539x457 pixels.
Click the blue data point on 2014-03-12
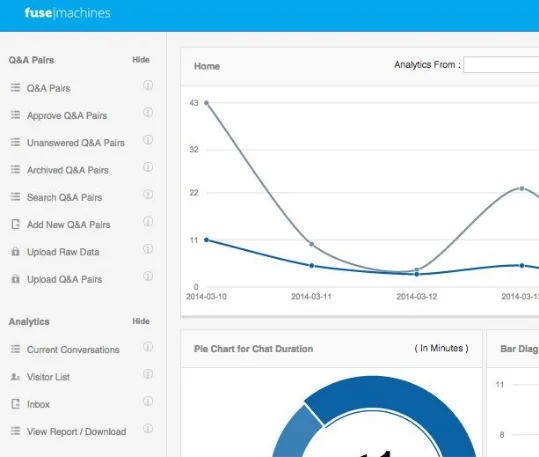coord(417,274)
